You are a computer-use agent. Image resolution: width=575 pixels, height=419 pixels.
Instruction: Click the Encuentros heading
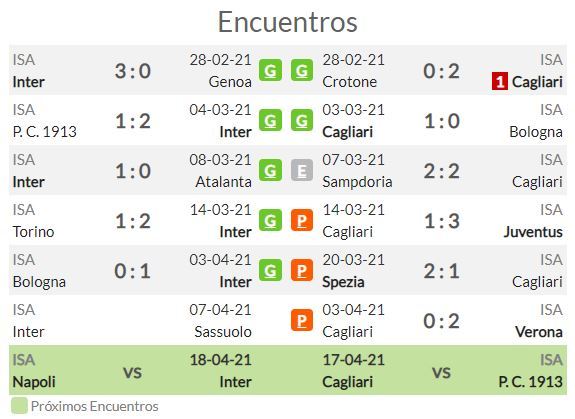click(x=288, y=22)
